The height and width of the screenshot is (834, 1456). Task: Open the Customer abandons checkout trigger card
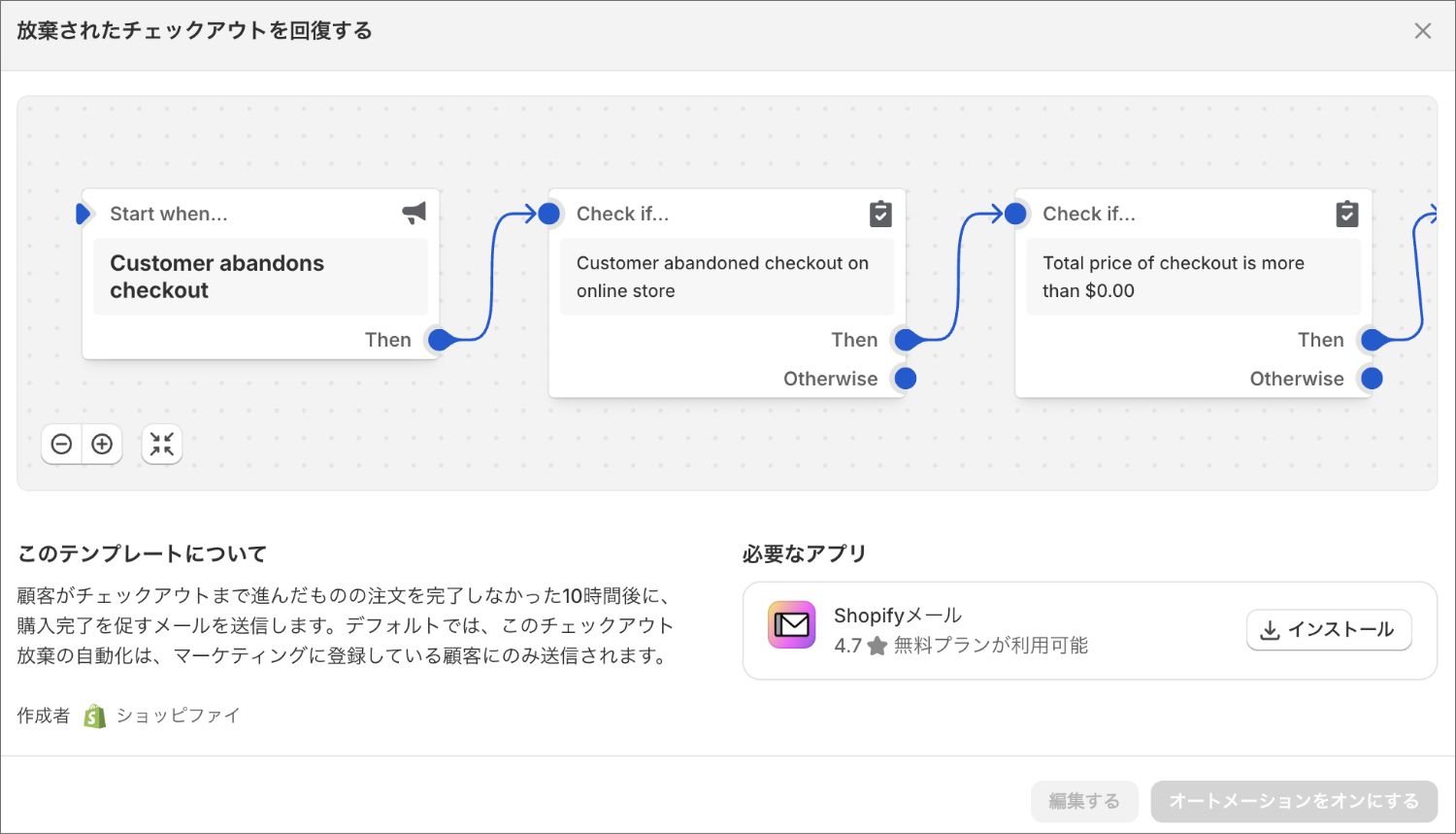click(261, 277)
